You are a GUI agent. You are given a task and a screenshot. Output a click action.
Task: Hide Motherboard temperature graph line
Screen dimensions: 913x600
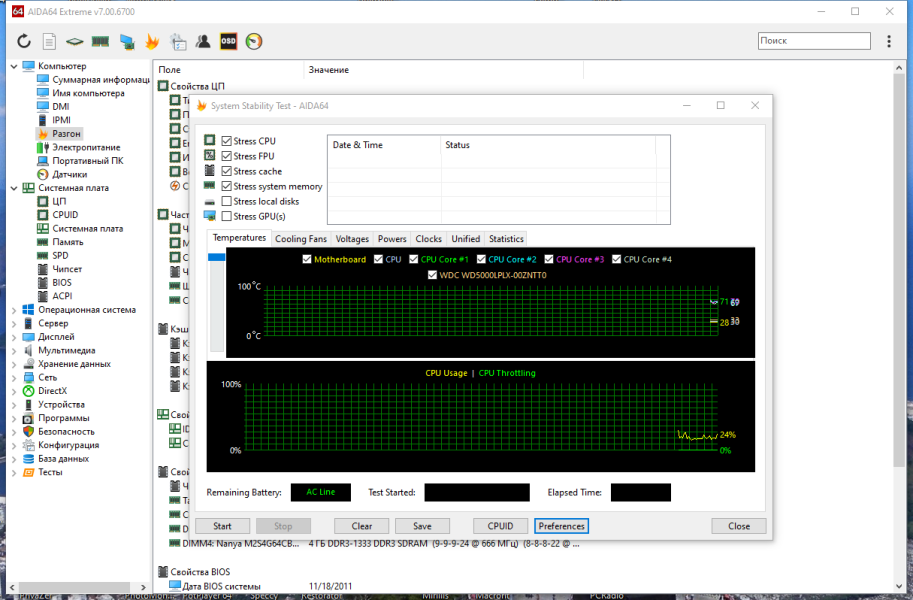307,259
